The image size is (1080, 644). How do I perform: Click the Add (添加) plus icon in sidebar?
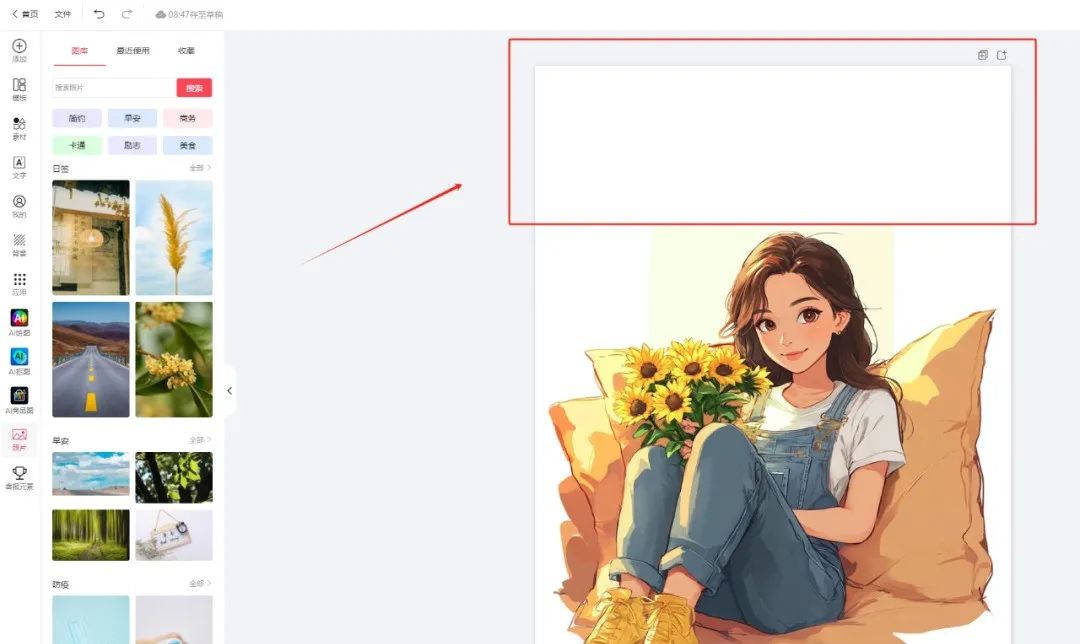click(19, 46)
